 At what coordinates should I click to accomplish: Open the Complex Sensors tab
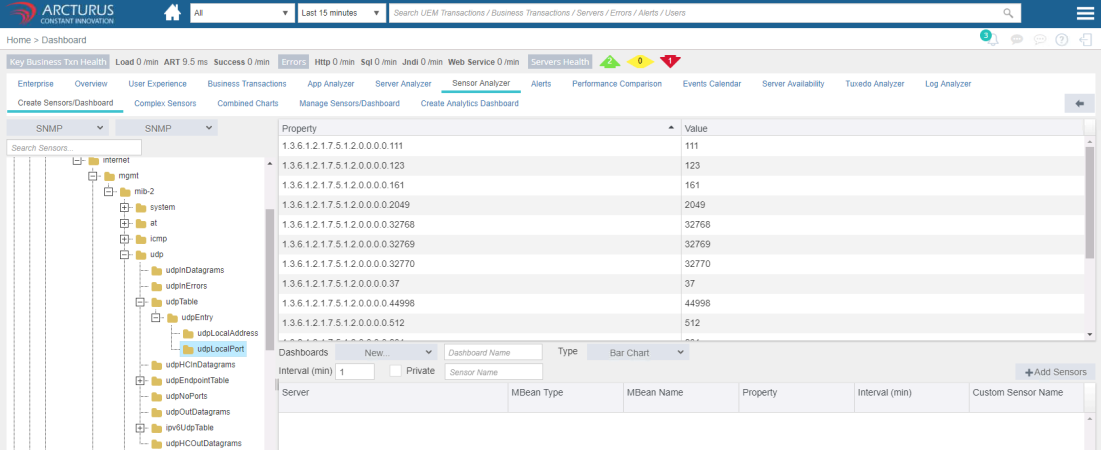pyautogui.click(x=165, y=103)
